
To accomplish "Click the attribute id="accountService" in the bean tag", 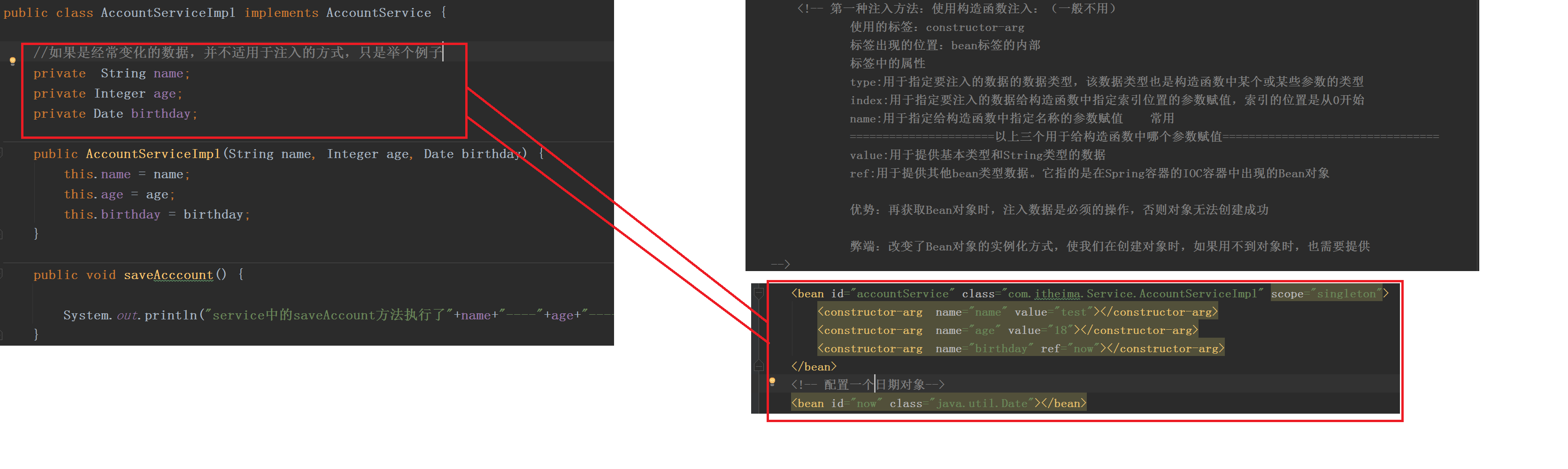I will pos(893,294).
